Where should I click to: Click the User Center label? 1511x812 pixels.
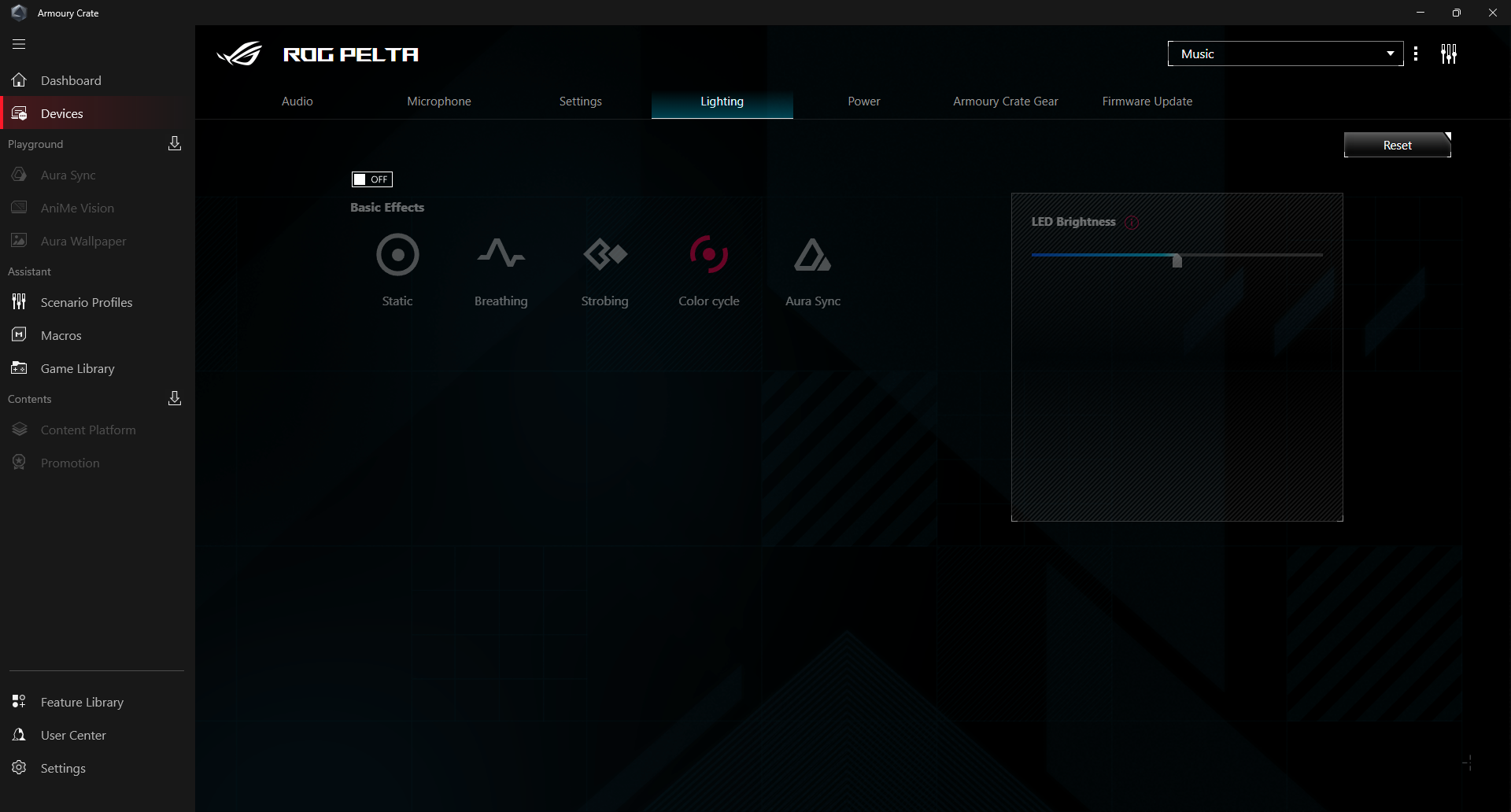coord(73,735)
